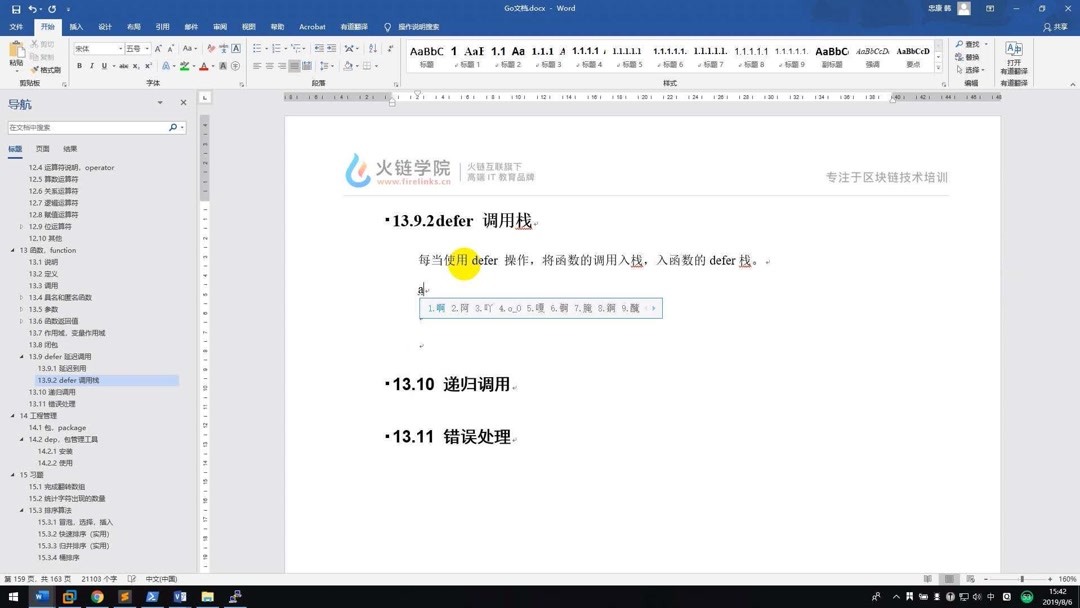
Task: Toggle italic formatting
Action: (91, 67)
